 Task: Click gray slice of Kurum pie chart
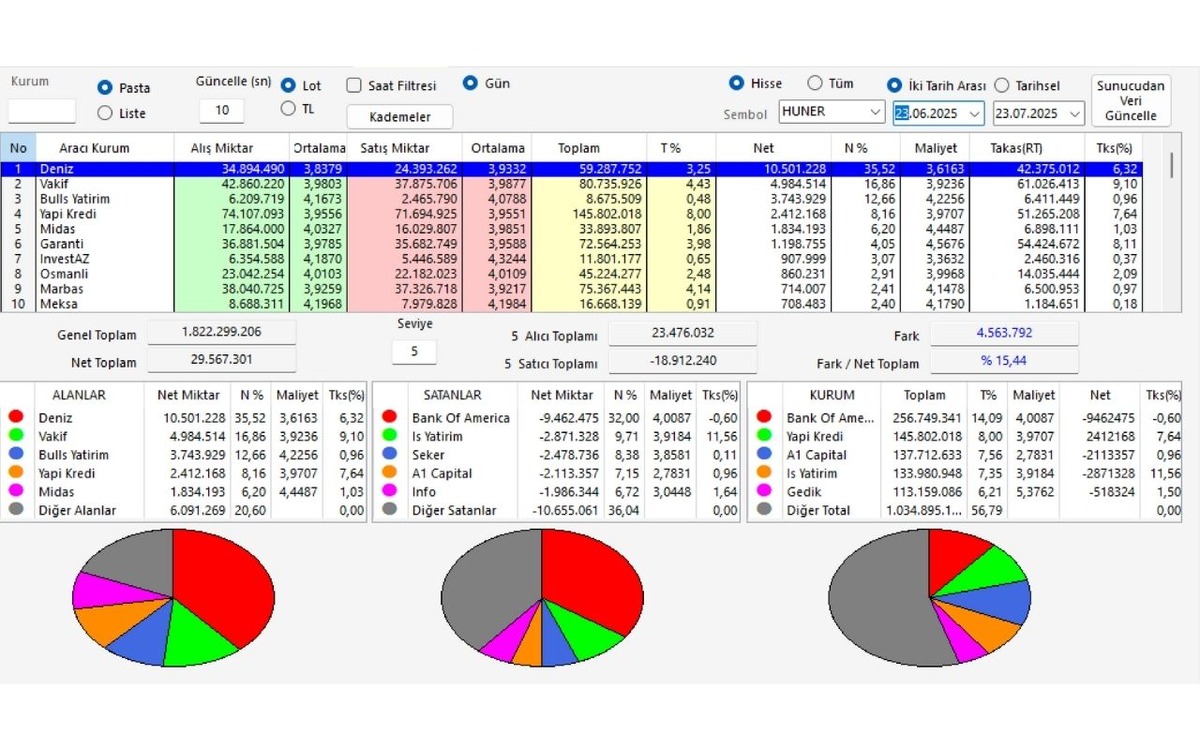point(878,600)
